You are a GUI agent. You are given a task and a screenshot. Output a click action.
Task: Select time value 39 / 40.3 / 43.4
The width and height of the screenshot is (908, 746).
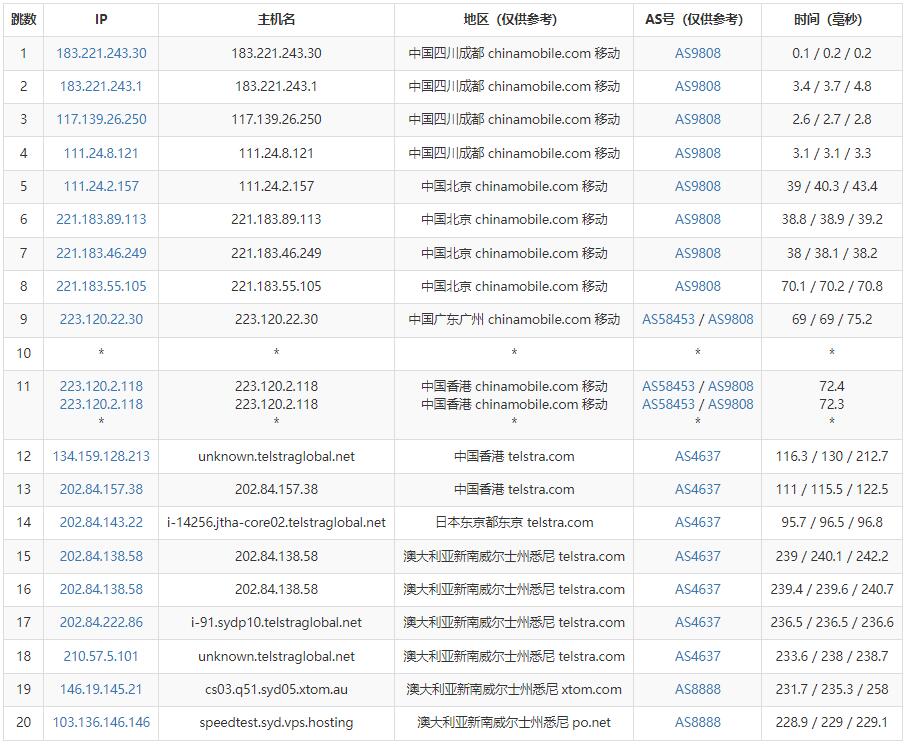click(x=832, y=186)
